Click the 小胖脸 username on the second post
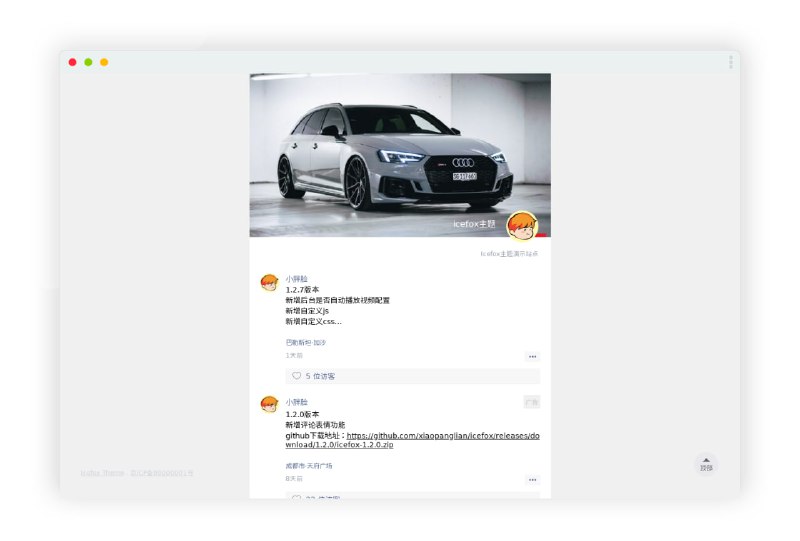 (x=297, y=402)
